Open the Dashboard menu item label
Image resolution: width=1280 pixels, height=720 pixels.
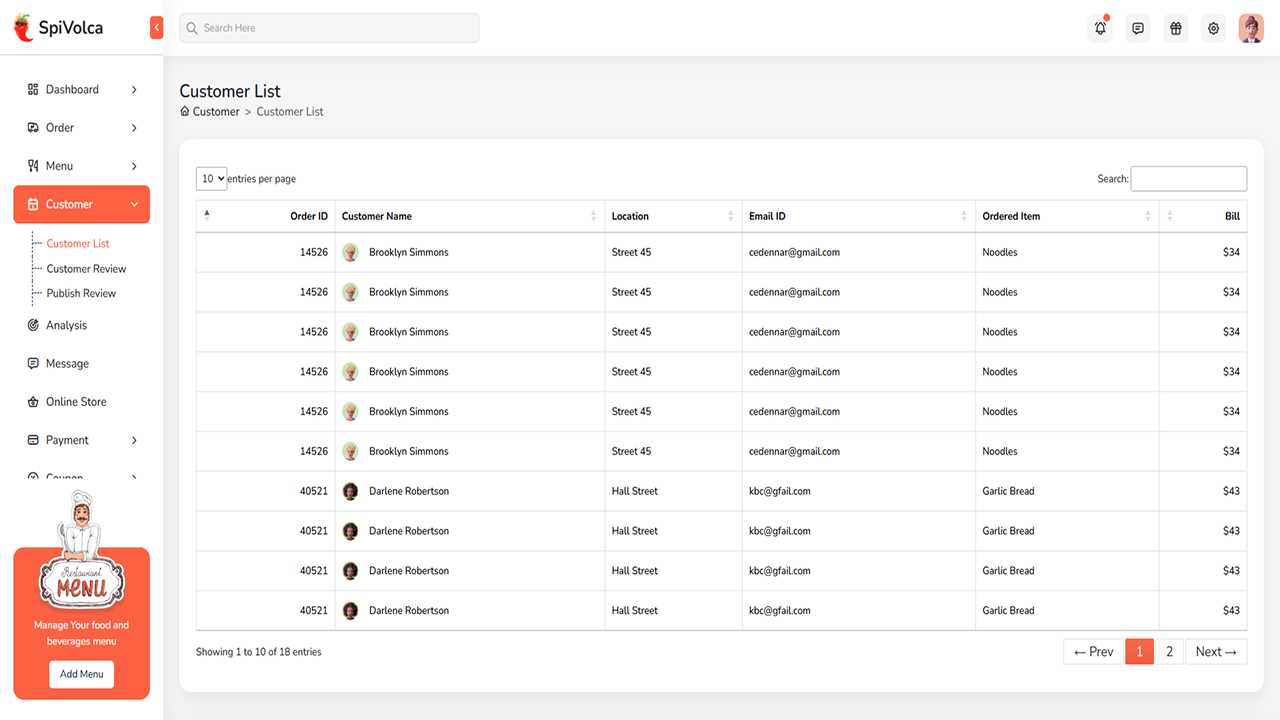click(x=72, y=89)
